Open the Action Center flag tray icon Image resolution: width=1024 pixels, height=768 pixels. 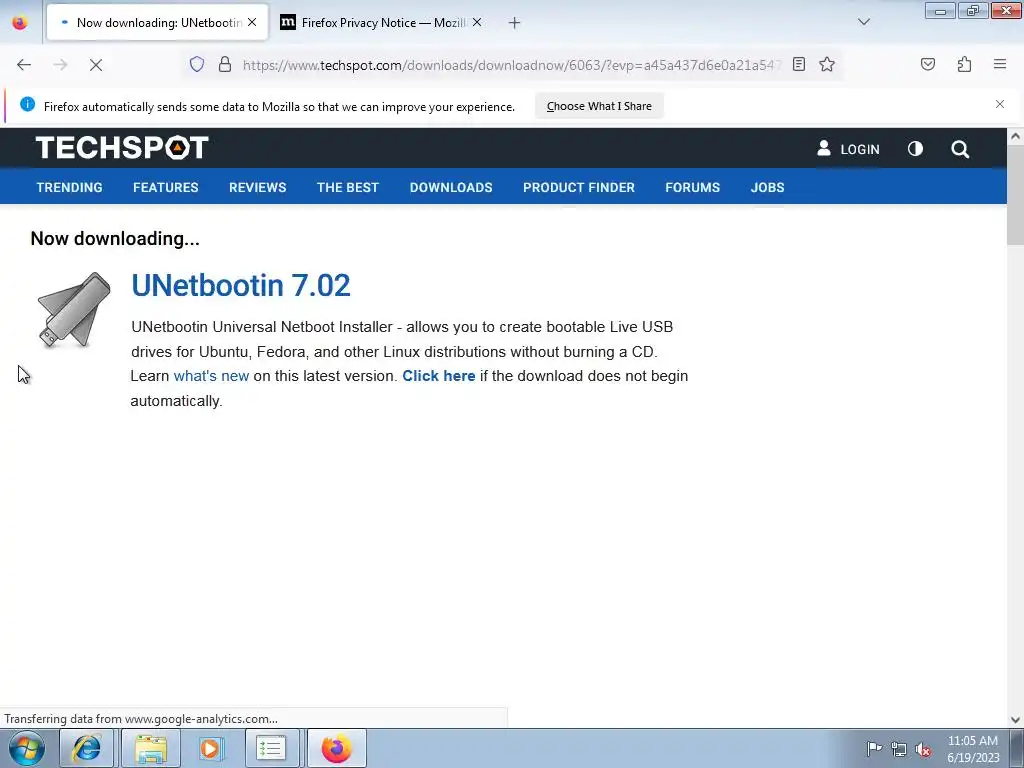point(874,748)
